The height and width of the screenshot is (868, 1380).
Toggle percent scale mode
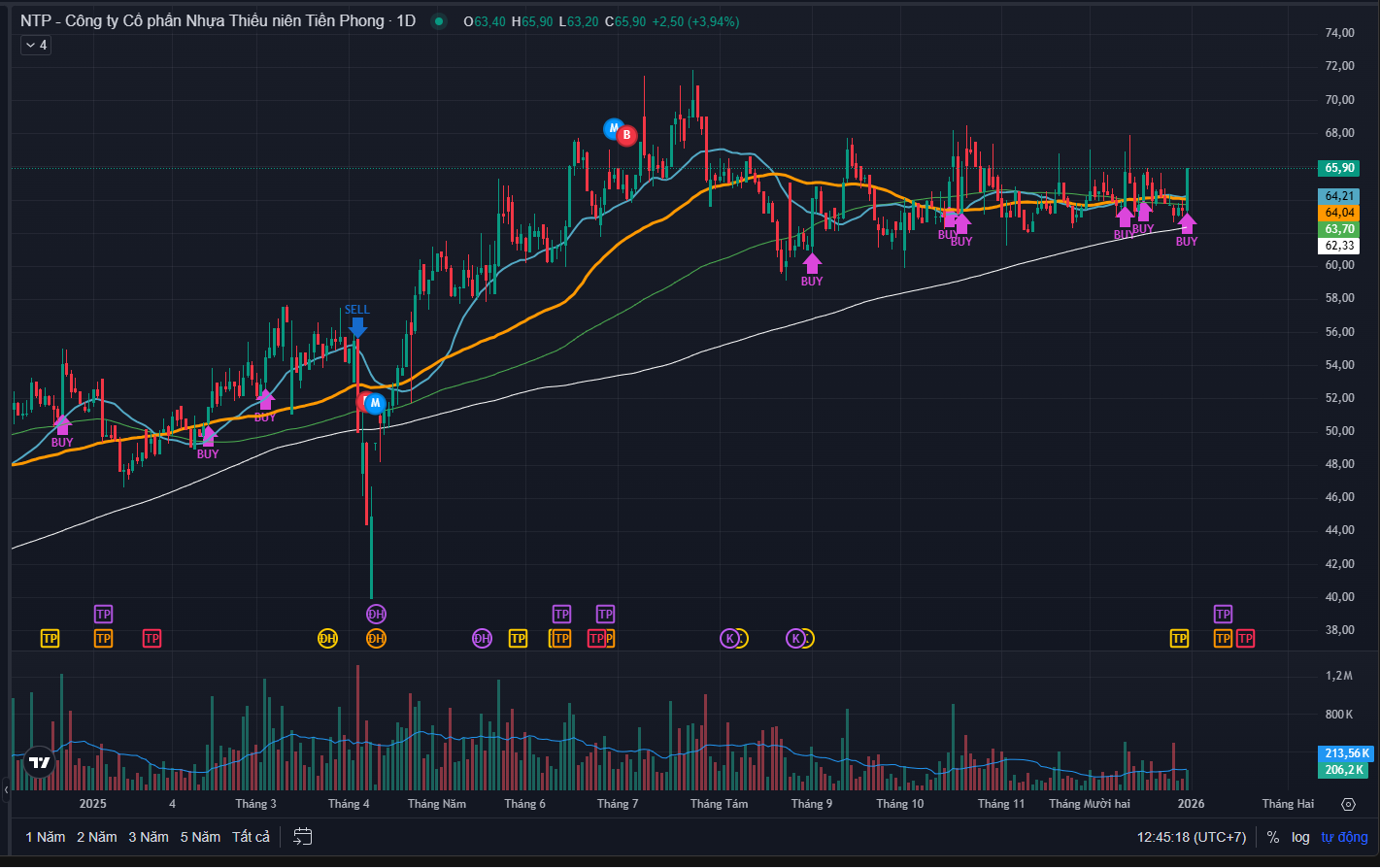1272,837
